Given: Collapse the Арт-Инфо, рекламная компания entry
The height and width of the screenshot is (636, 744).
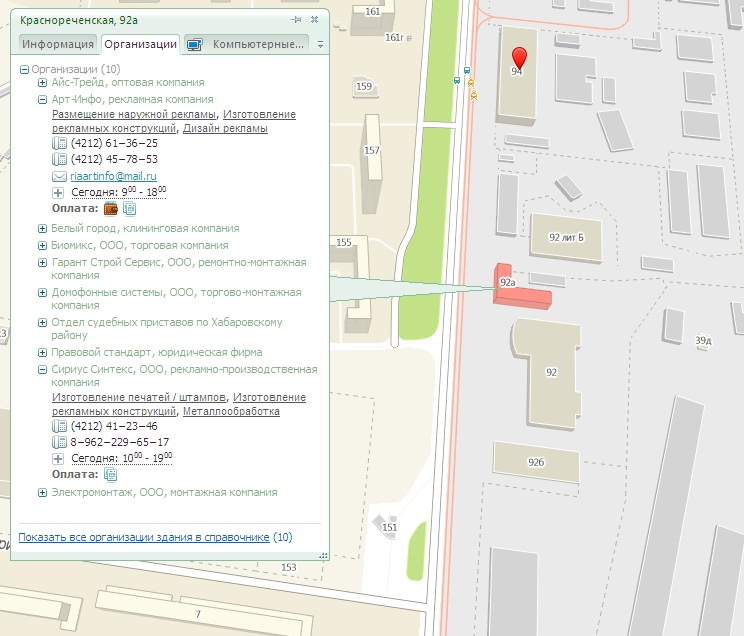Looking at the screenshot, I should pos(43,100).
